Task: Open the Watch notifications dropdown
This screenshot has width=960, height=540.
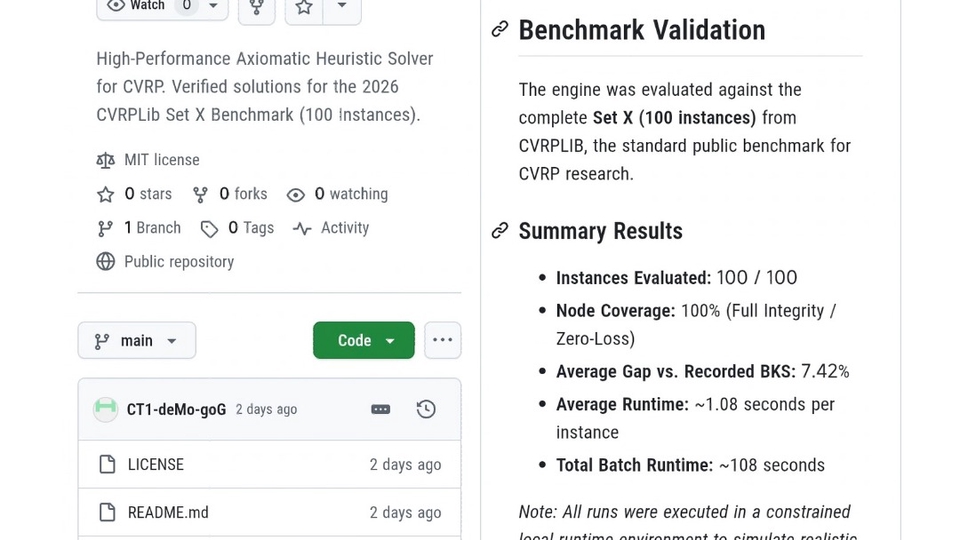Action: [x=162, y=7]
